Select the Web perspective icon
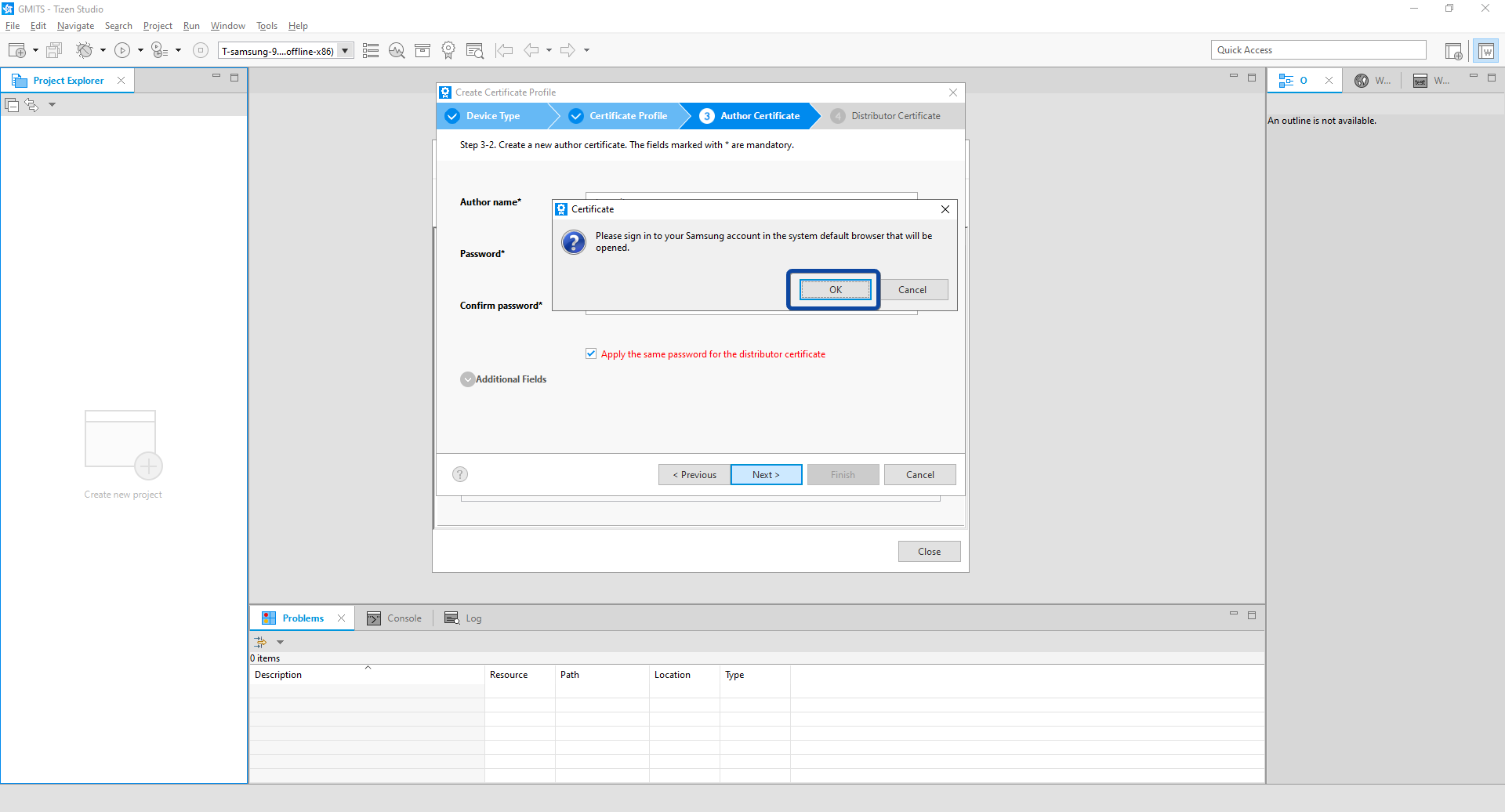The width and height of the screenshot is (1505, 812). pos(1485,51)
